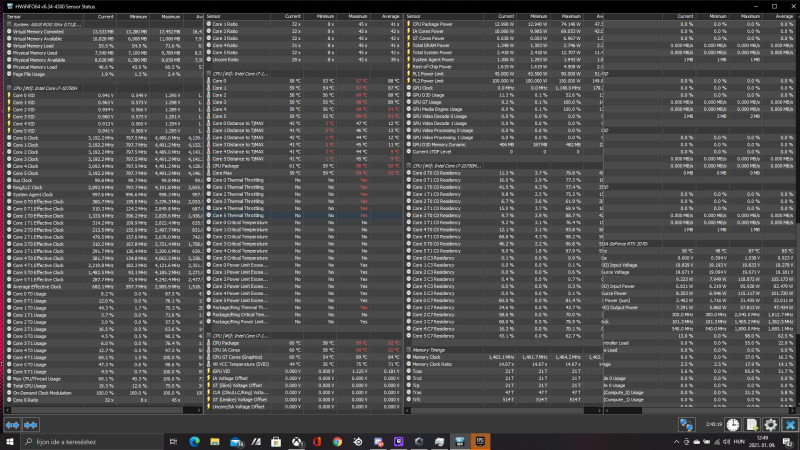Select the Memory Timings section header
The image size is (800, 450).
[504, 350]
